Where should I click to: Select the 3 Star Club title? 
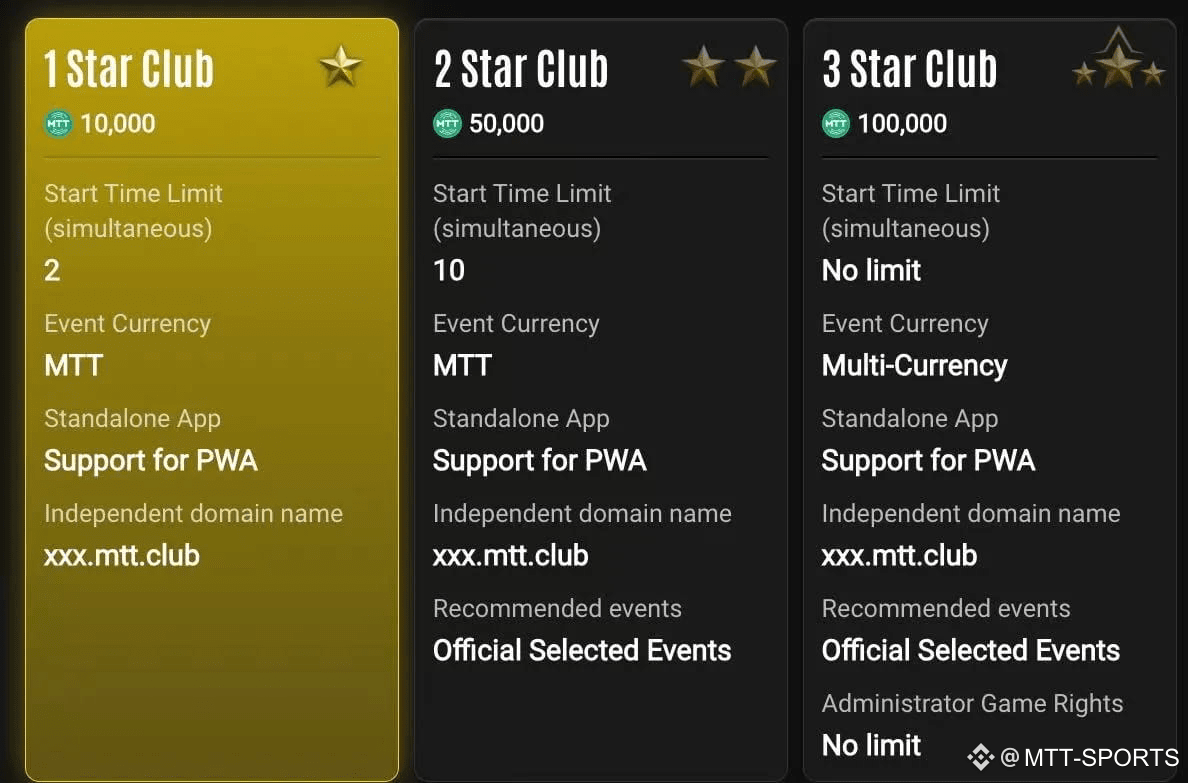click(x=910, y=69)
